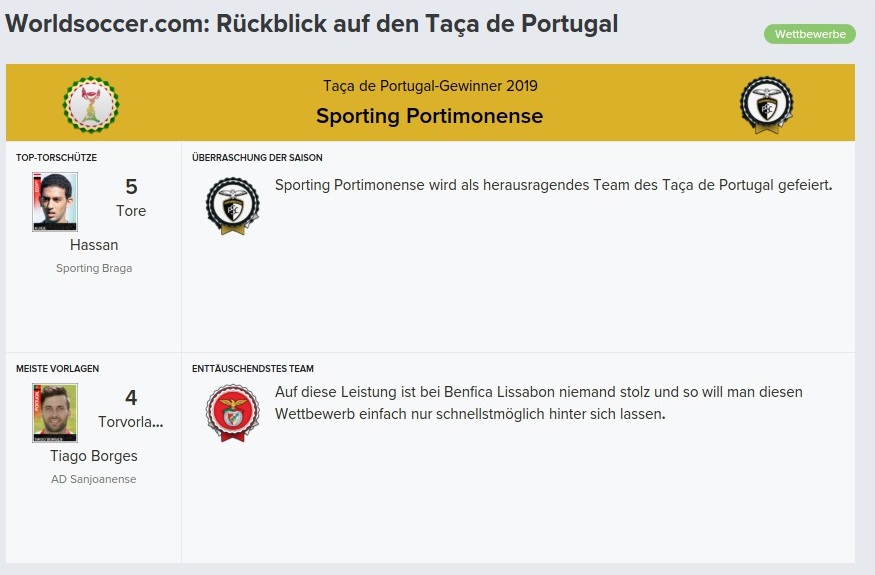Click the Top-Torschütze section header
The height and width of the screenshot is (575, 875).
click(56, 157)
